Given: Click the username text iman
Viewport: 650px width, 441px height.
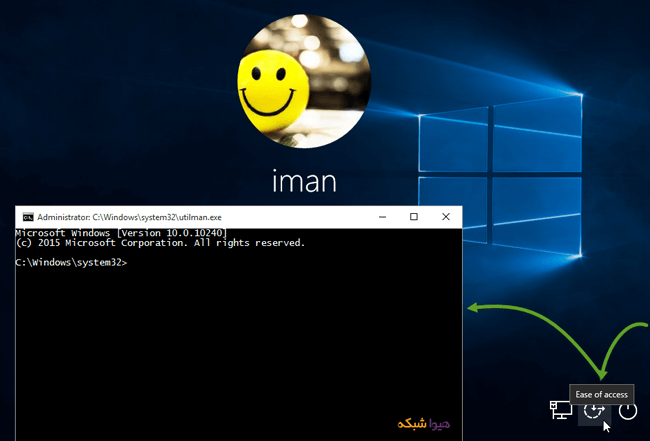Looking at the screenshot, I should coord(304,182).
